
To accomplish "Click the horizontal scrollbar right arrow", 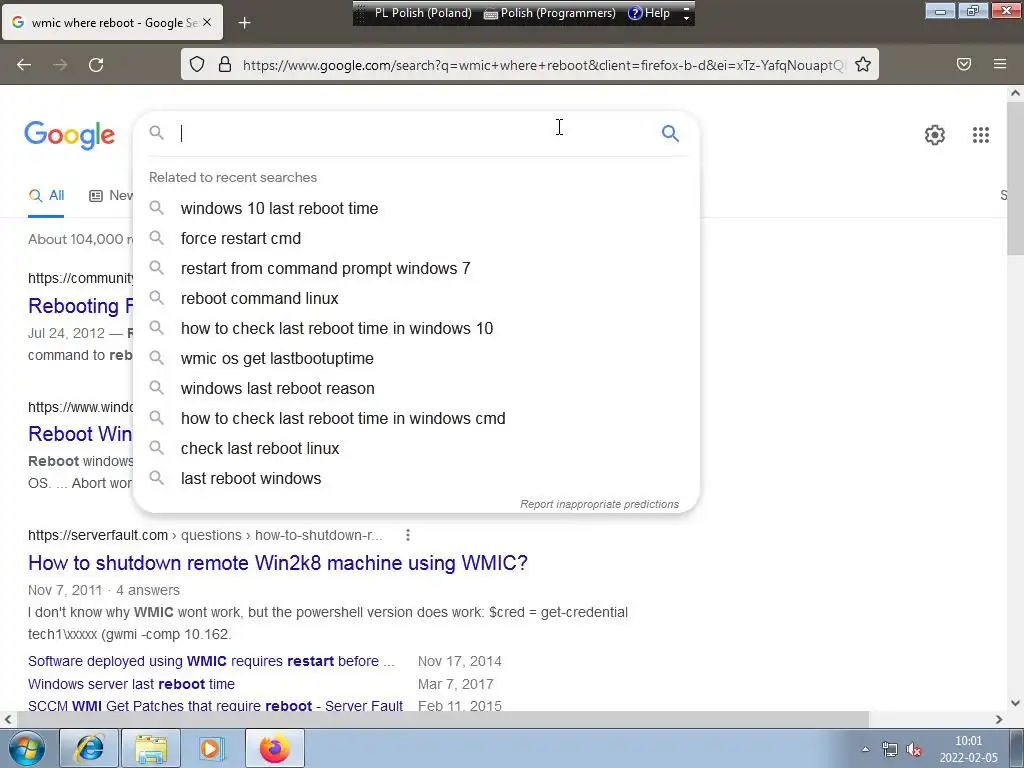I will [x=999, y=720].
